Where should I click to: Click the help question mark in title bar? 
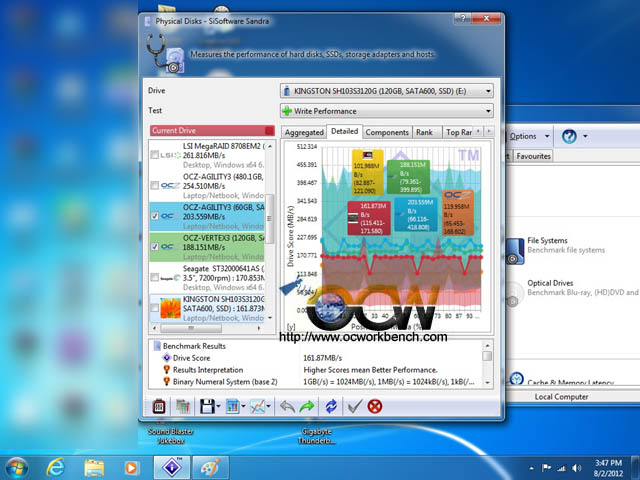point(462,19)
